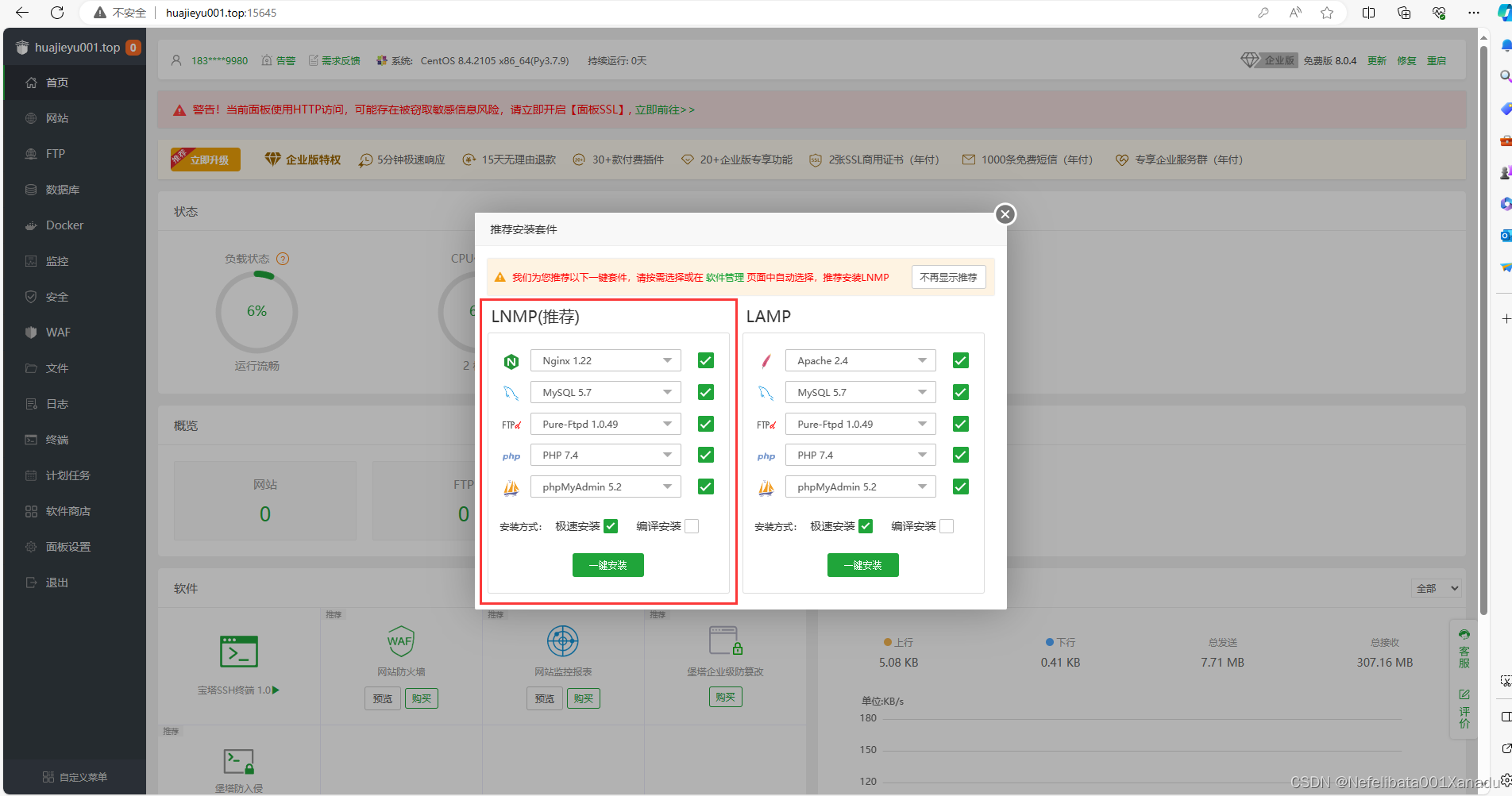This screenshot has height=796, width=1512.
Task: Add page to browser favorites star
Action: (x=1327, y=13)
